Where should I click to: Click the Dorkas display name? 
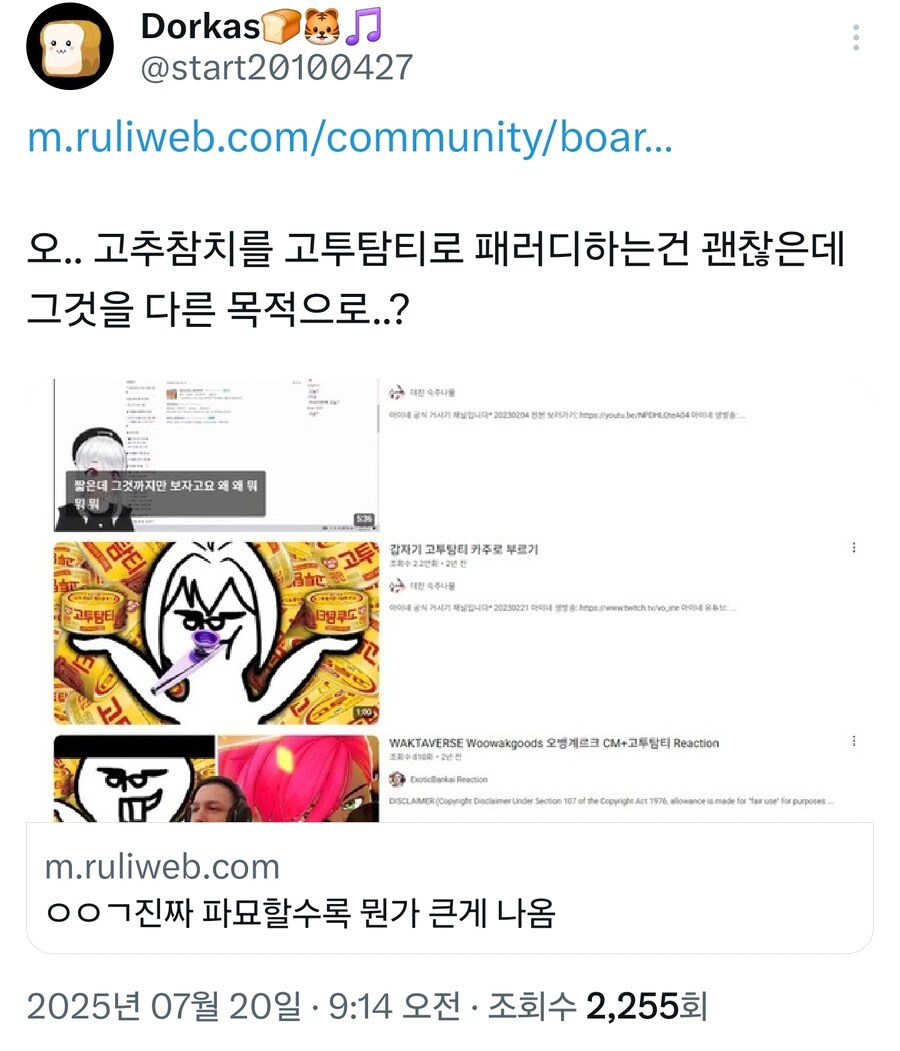200,27
